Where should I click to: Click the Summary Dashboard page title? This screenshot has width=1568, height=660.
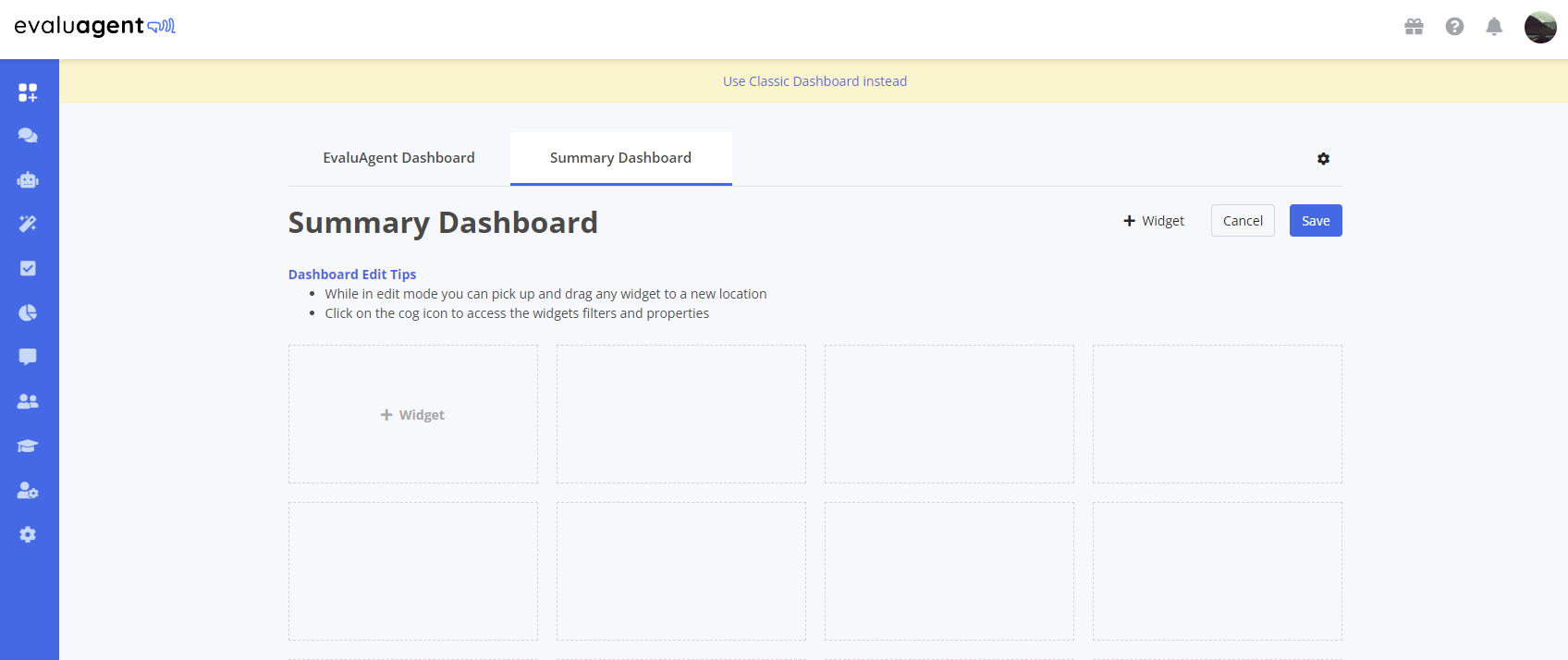tap(443, 223)
